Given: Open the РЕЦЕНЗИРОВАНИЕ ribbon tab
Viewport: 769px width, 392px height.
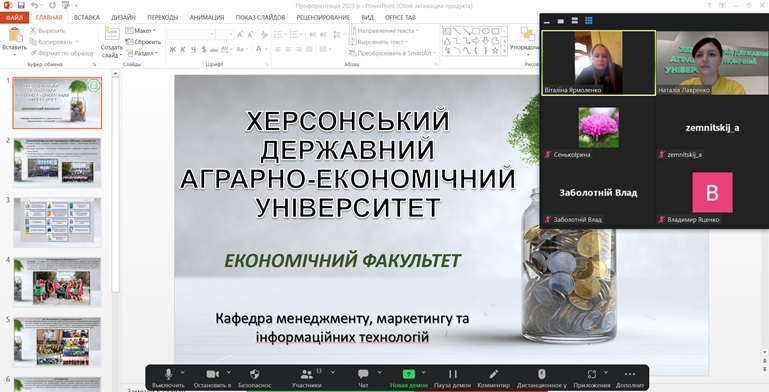Looking at the screenshot, I should pyautogui.click(x=323, y=18).
